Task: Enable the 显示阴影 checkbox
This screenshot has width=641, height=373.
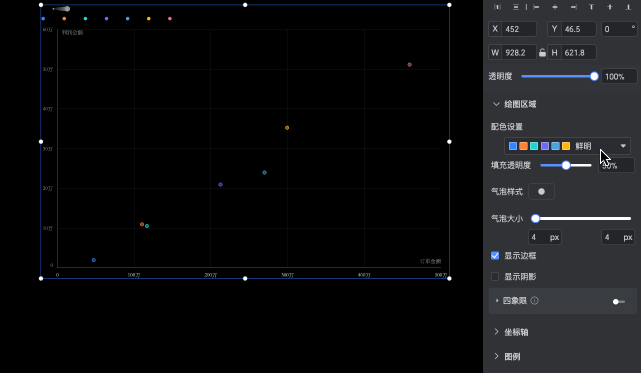Action: (x=495, y=277)
